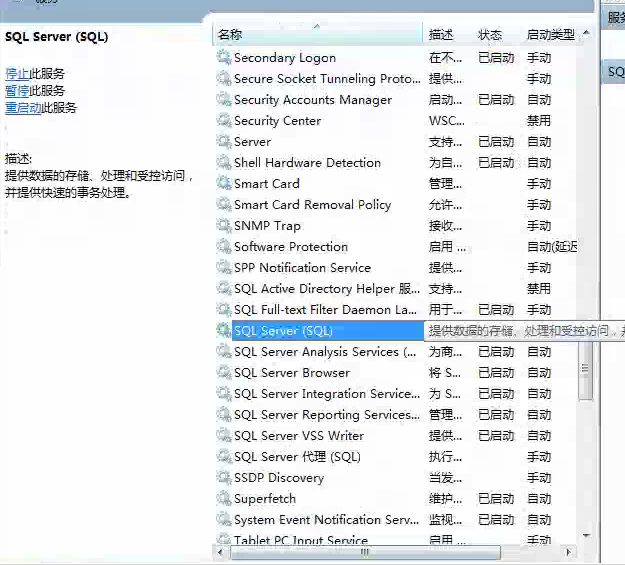
Task: Click the SQL Active Directory Helper gear icon
Action: (x=224, y=288)
